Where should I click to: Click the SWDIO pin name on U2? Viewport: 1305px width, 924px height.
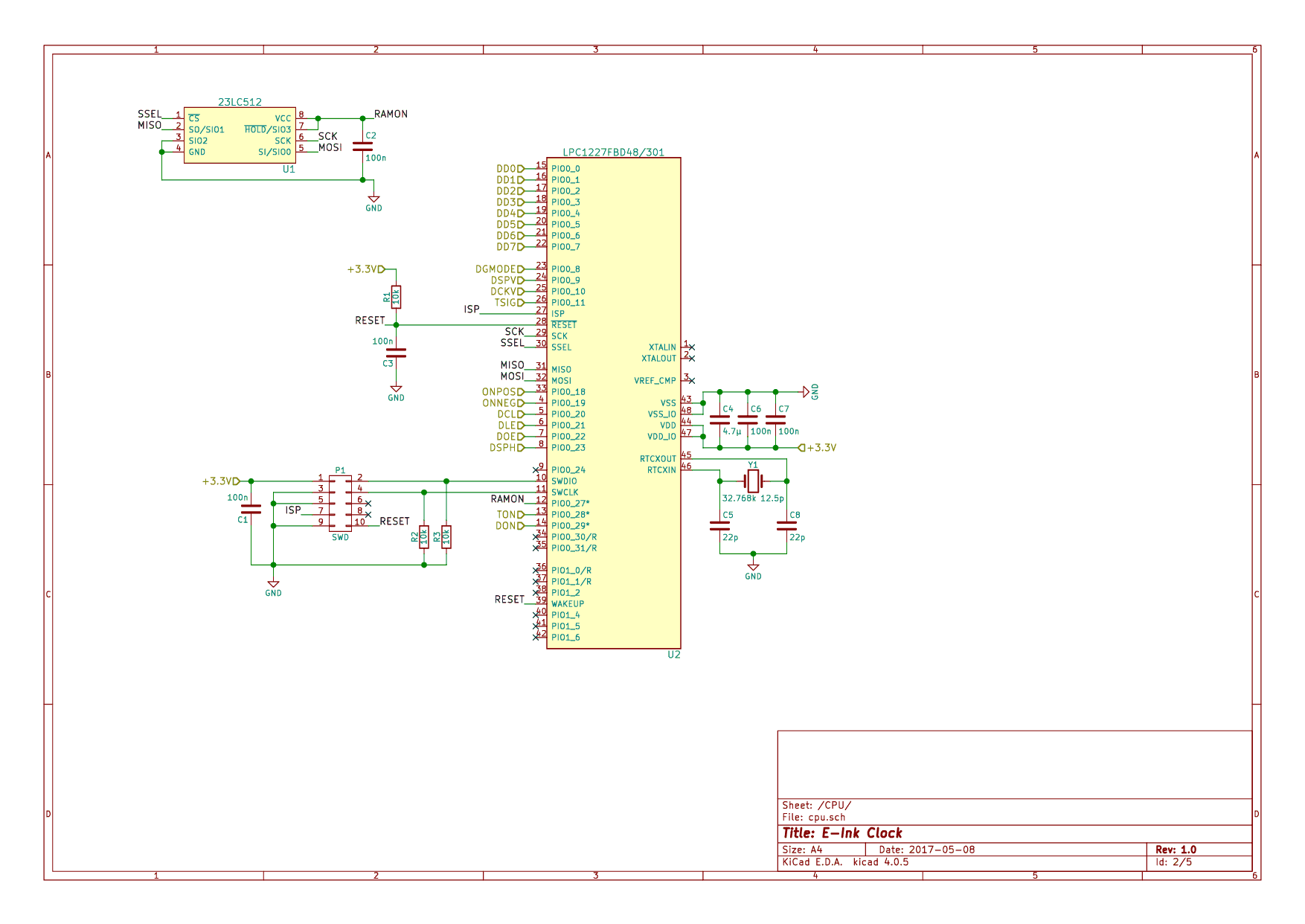pos(564,481)
